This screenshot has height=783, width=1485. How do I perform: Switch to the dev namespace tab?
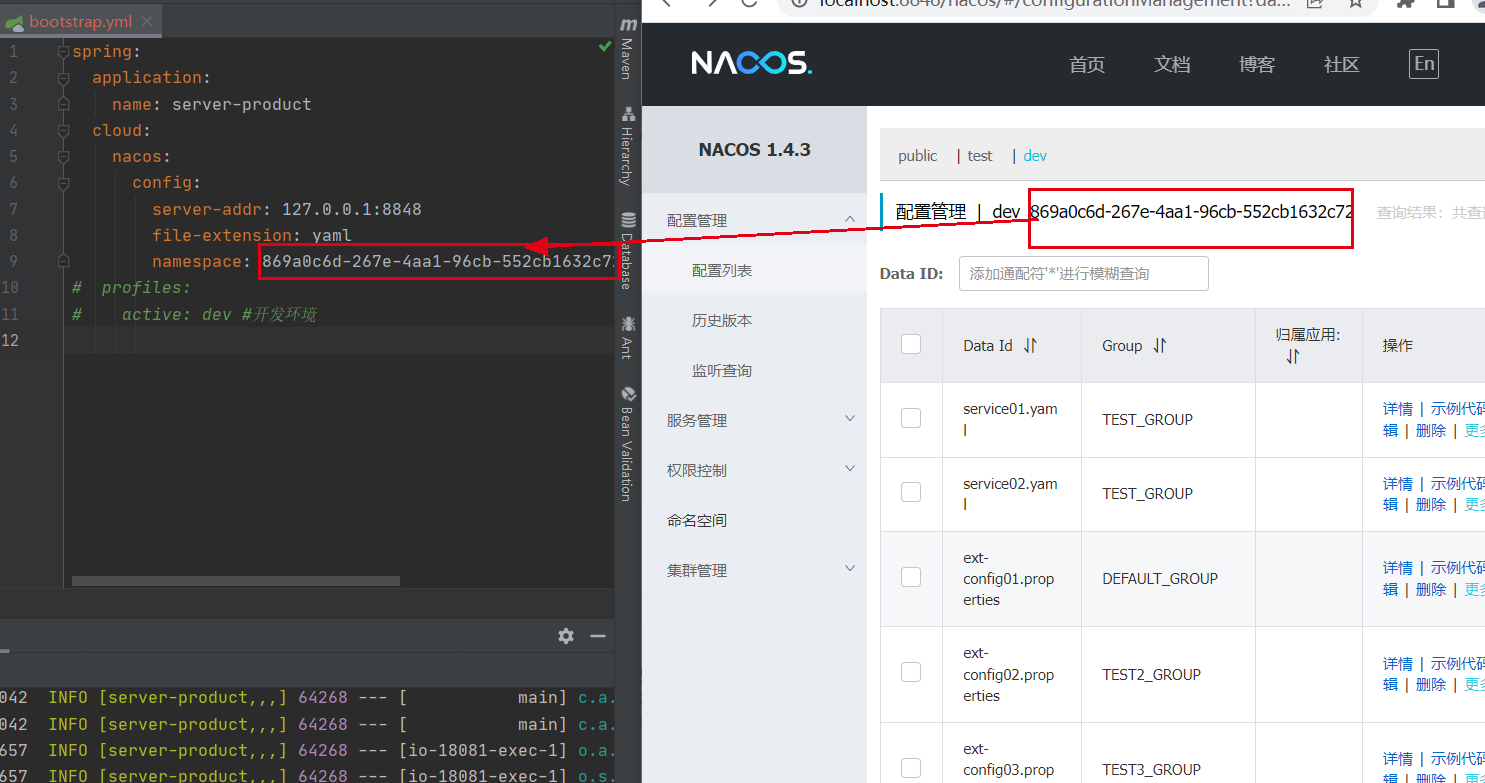point(1035,156)
